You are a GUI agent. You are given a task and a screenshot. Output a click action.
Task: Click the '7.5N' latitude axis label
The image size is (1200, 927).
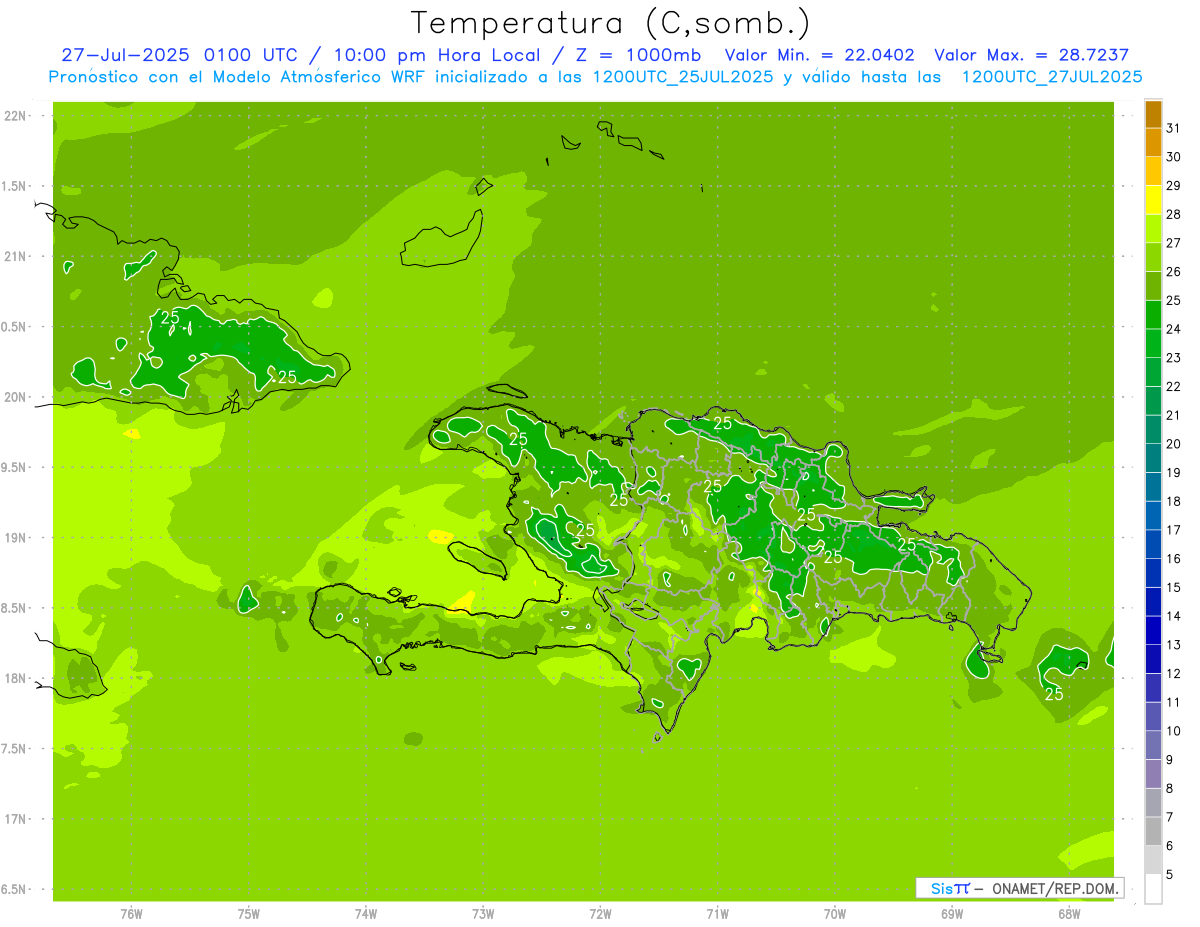(15, 748)
